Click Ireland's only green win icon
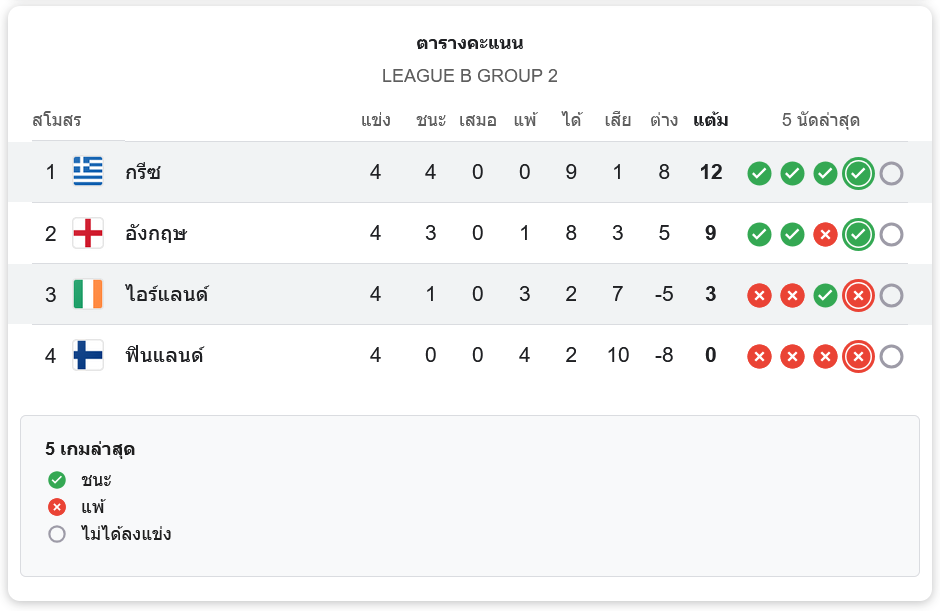The width and height of the screenshot is (940, 611). pos(825,296)
